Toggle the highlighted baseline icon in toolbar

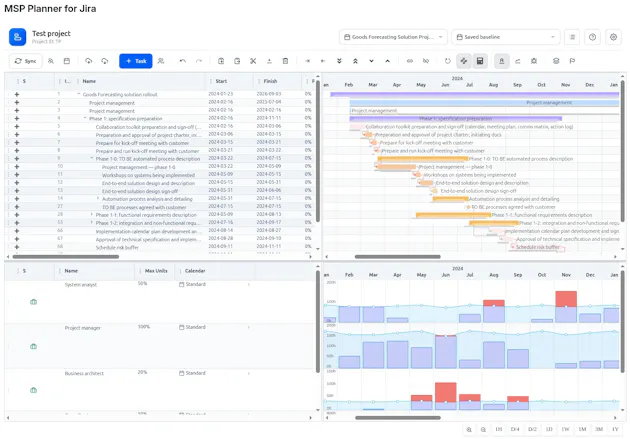[x=501, y=61]
